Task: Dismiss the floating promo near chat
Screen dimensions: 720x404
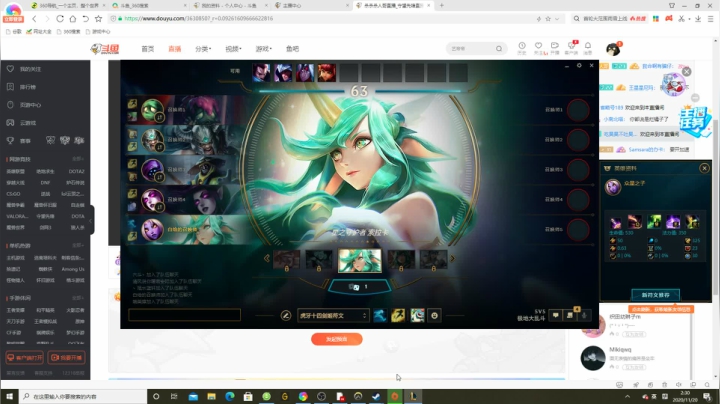Action: 686,72
